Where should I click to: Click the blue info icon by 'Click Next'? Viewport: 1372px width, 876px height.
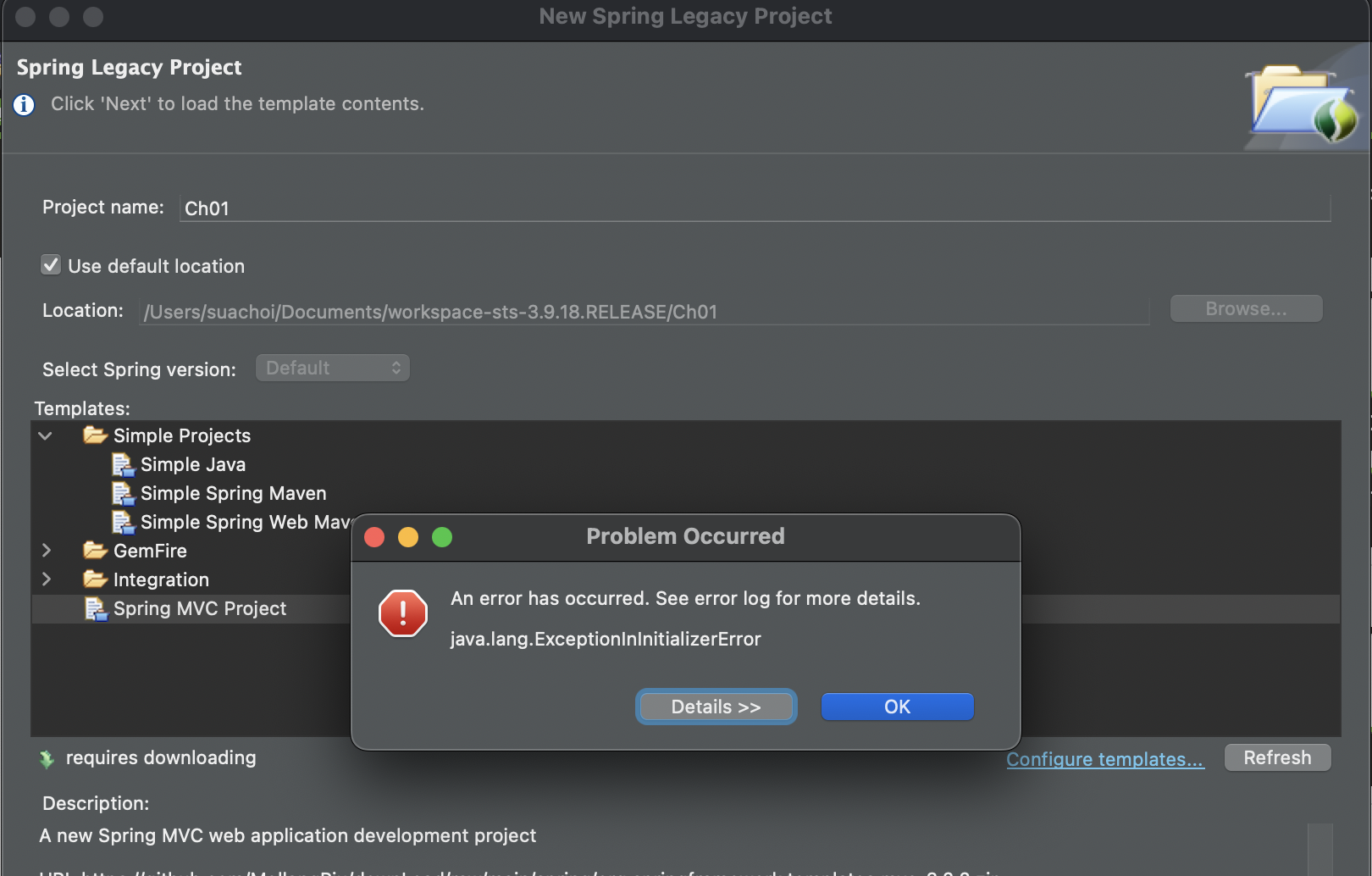[x=24, y=104]
